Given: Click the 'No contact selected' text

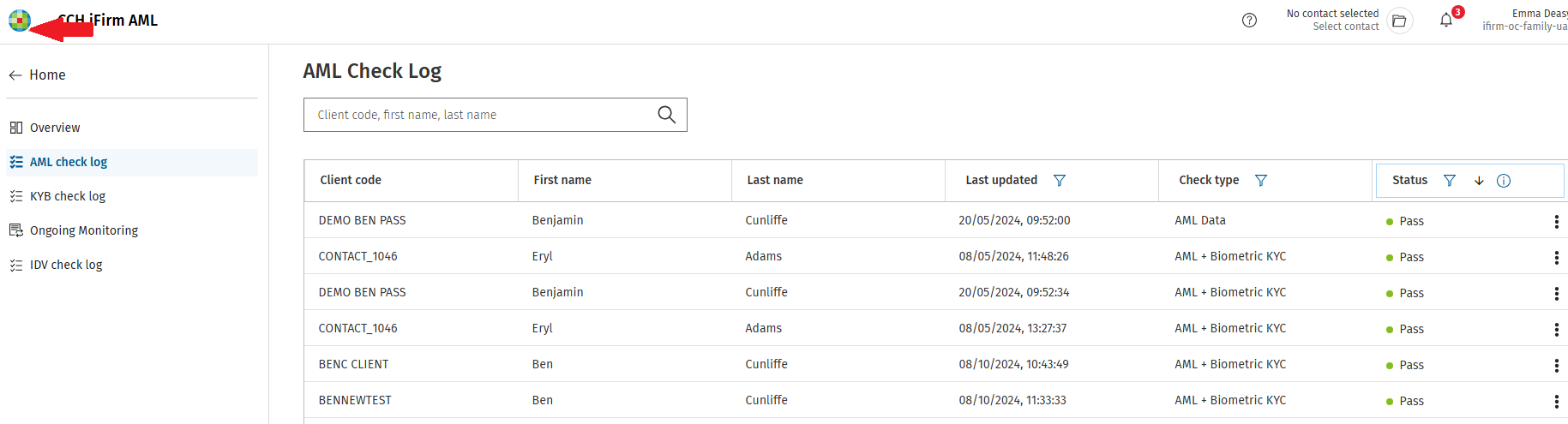Looking at the screenshot, I should point(1332,14).
